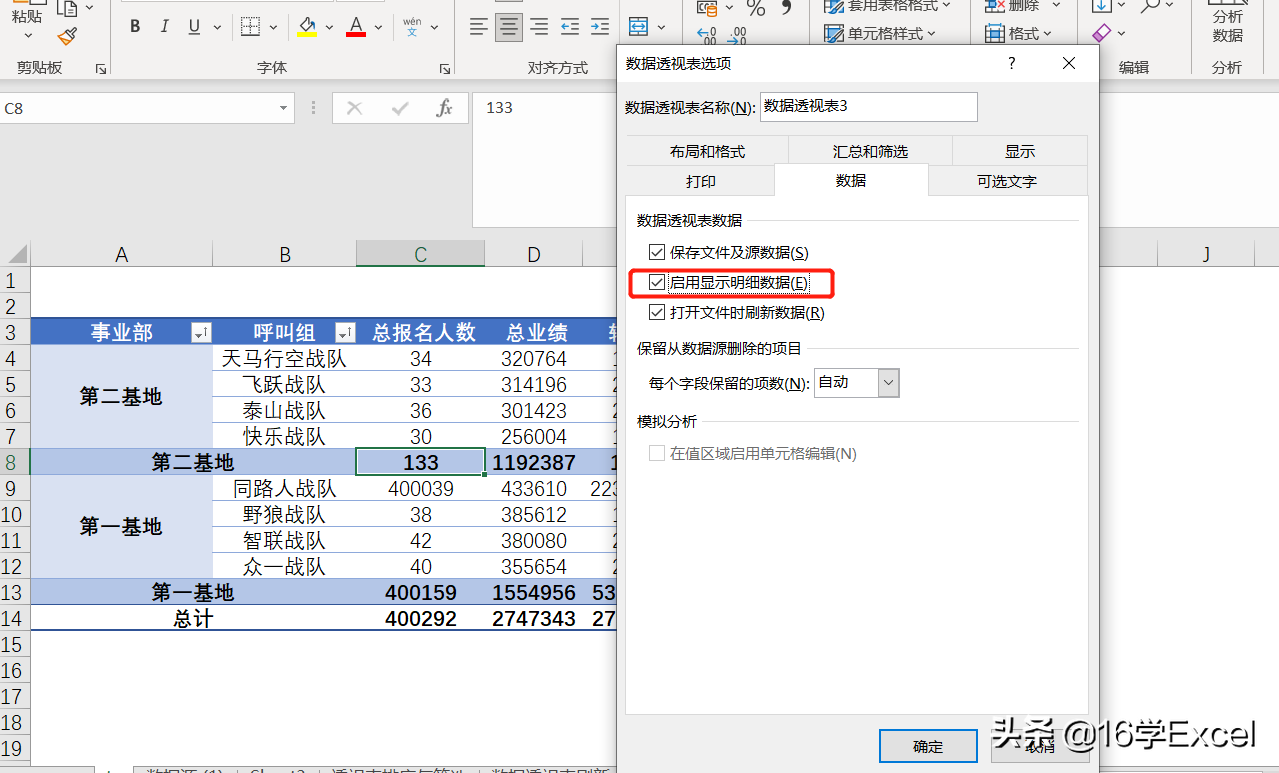This screenshot has height=773, width=1279.
Task: Click the copy icon
Action: [x=67, y=9]
